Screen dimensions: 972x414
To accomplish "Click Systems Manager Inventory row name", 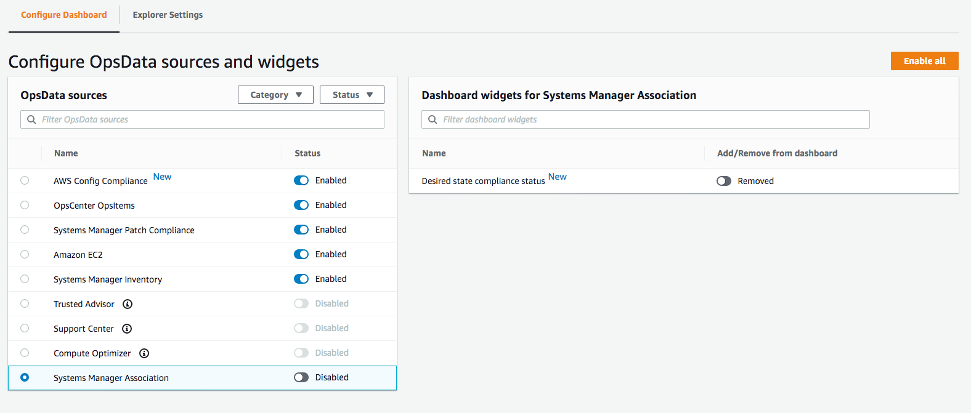I will (x=108, y=280).
